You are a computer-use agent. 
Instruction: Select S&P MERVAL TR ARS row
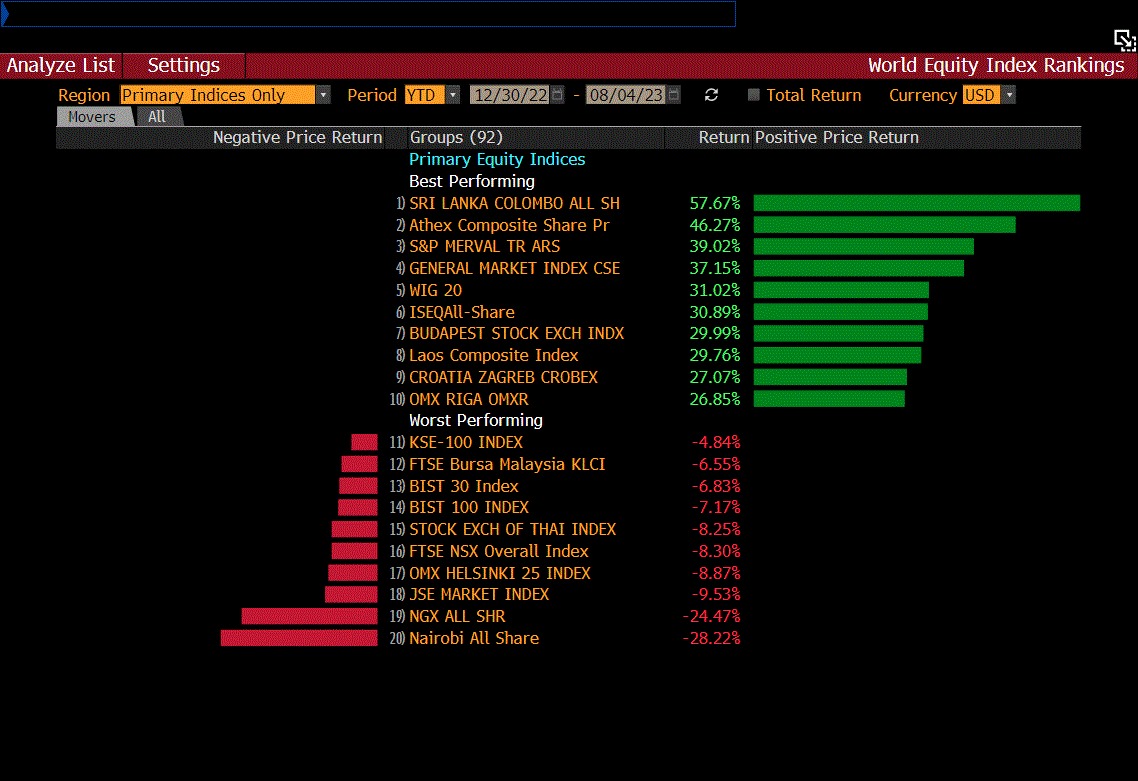point(485,247)
